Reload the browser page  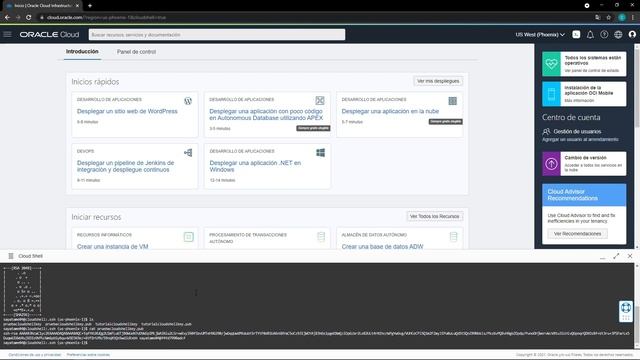pos(29,18)
